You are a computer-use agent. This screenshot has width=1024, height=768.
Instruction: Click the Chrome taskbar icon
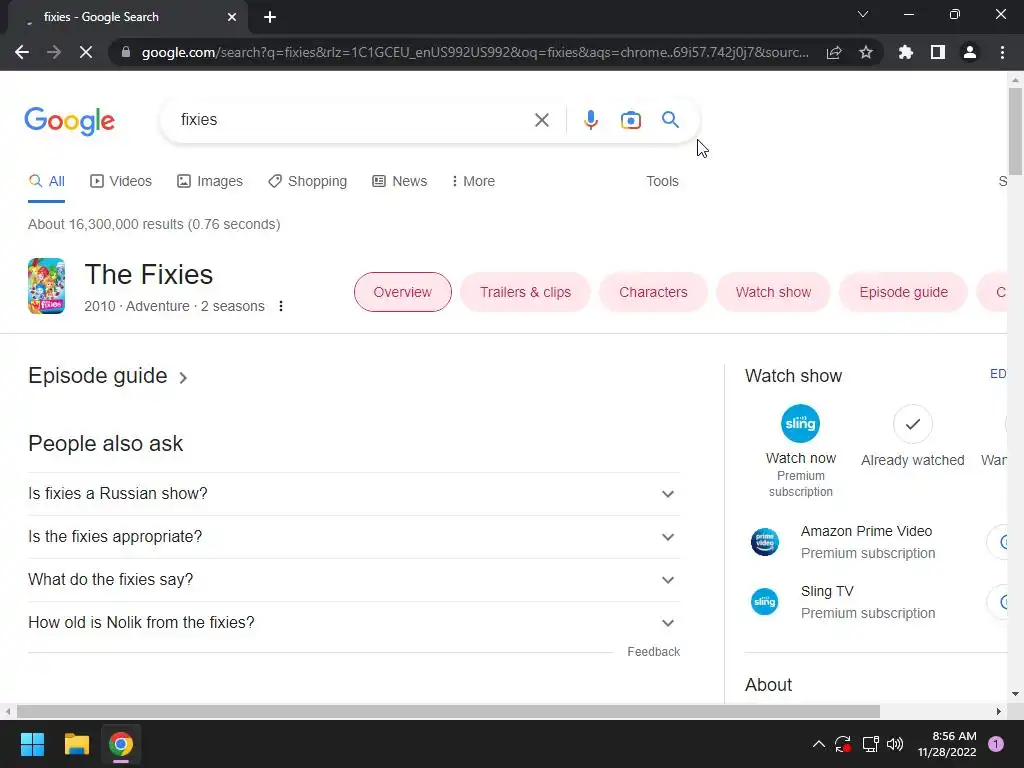[x=121, y=744]
